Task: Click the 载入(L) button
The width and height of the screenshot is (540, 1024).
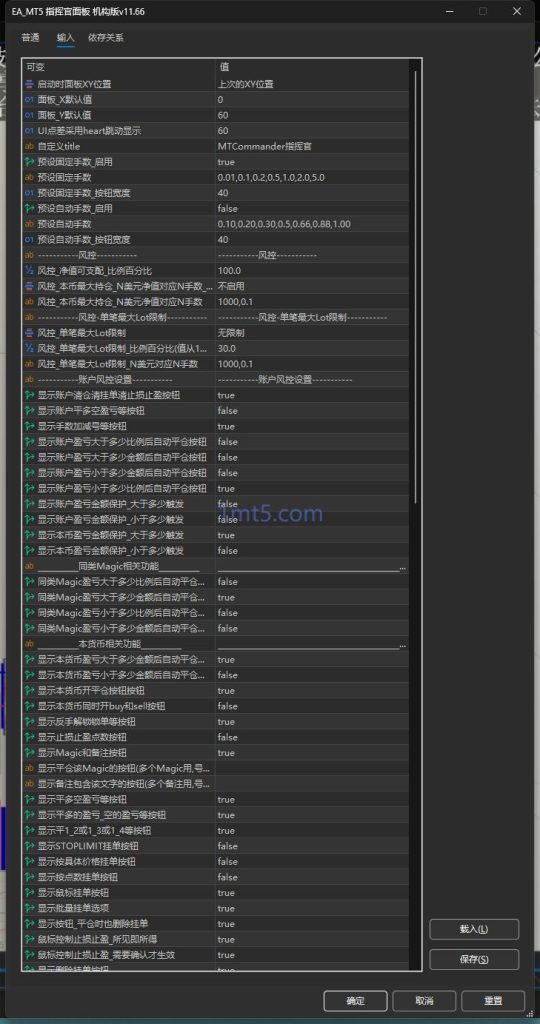Action: 474,929
